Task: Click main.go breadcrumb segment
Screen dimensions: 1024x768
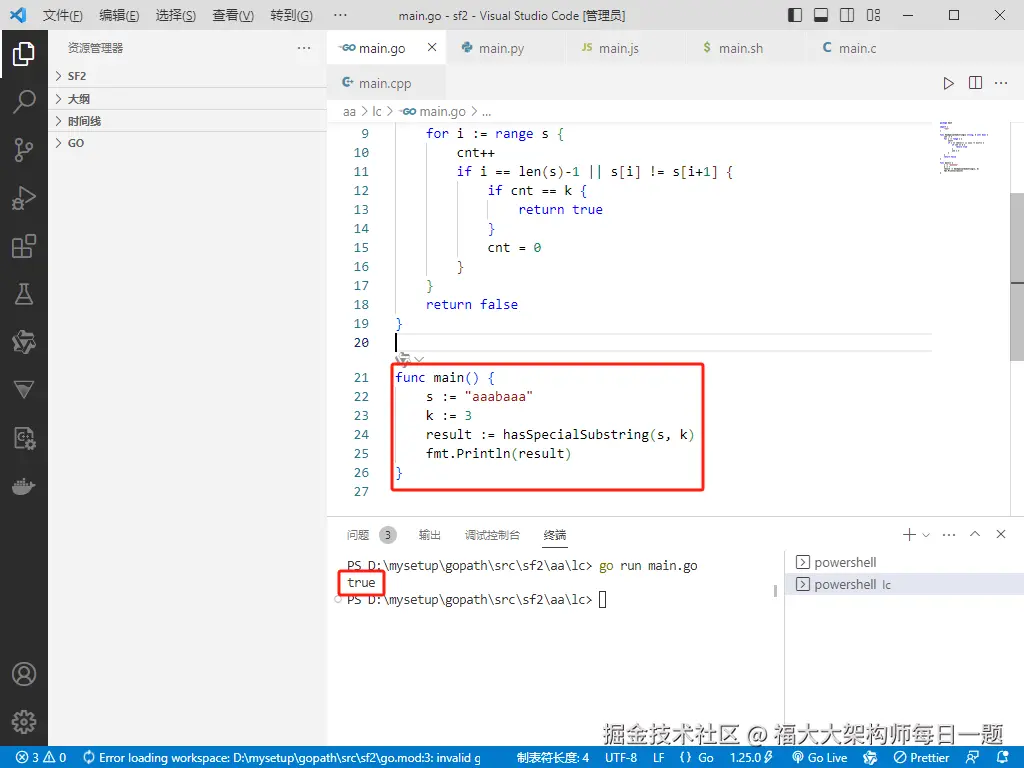Action: click(435, 112)
